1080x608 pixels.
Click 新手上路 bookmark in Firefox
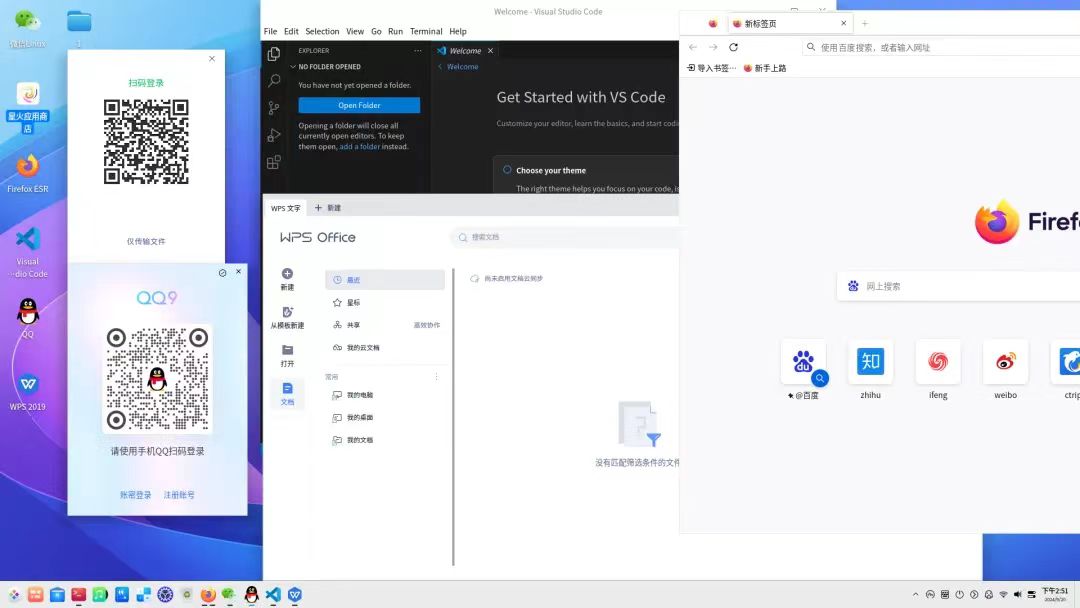point(765,68)
